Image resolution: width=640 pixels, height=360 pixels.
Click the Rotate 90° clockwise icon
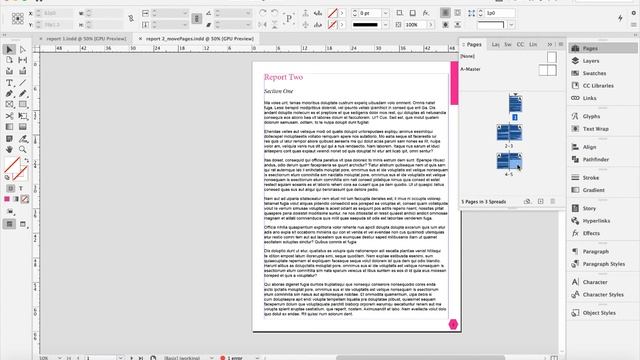click(x=262, y=13)
